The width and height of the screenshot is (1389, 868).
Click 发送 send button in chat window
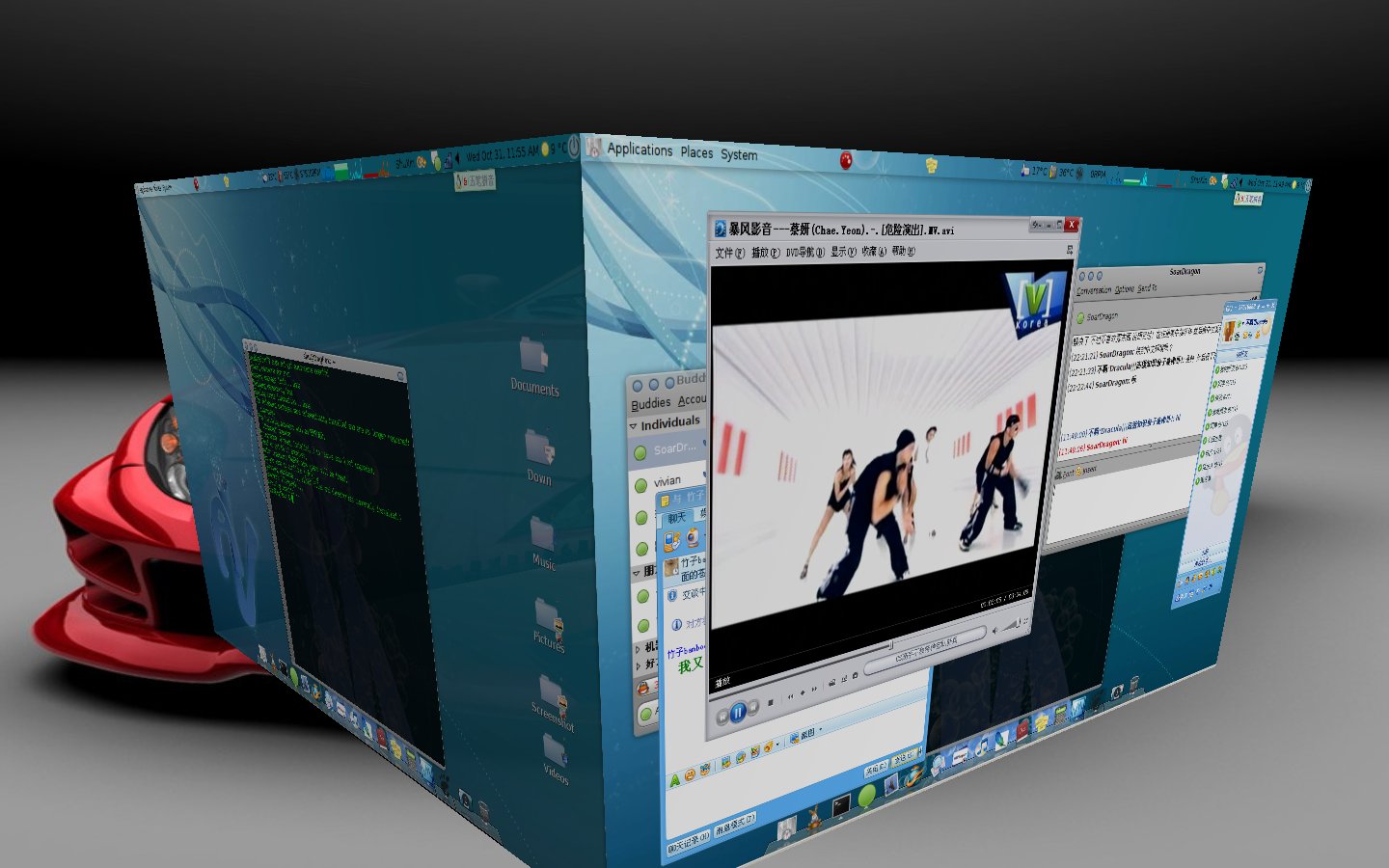(905, 759)
